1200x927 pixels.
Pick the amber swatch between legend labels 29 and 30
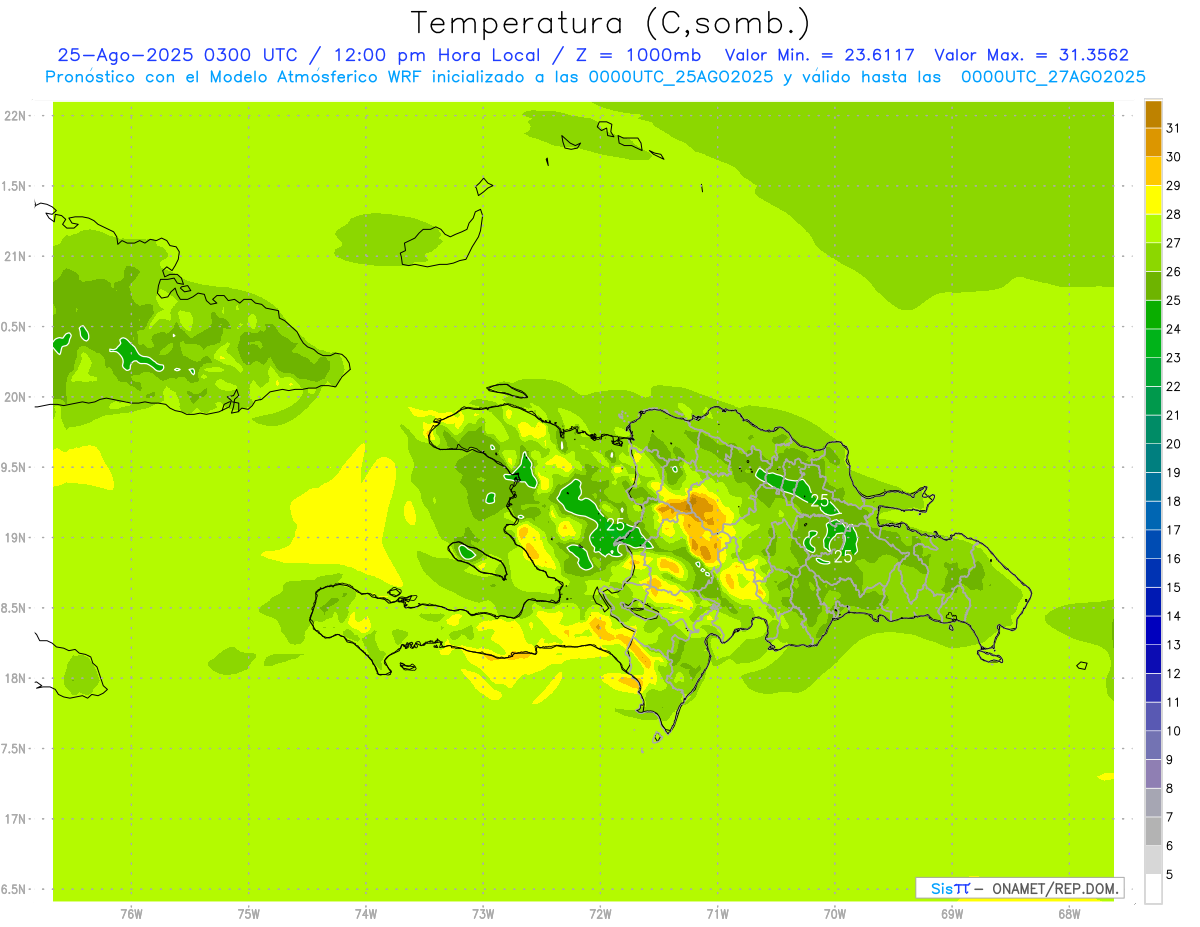pyautogui.click(x=1153, y=171)
